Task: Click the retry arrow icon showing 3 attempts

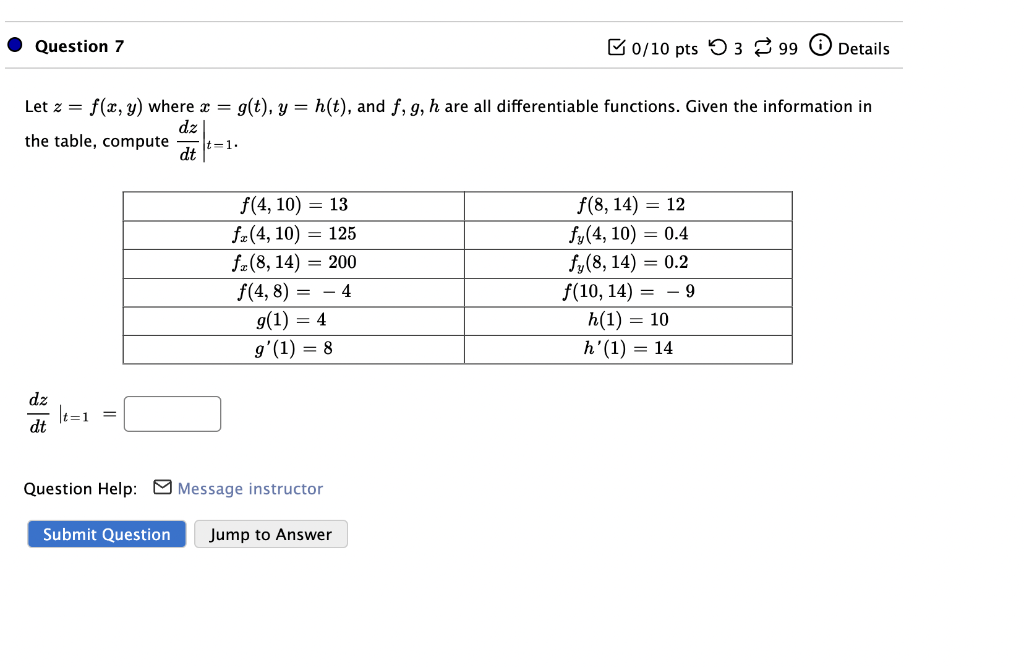Action: (x=718, y=46)
